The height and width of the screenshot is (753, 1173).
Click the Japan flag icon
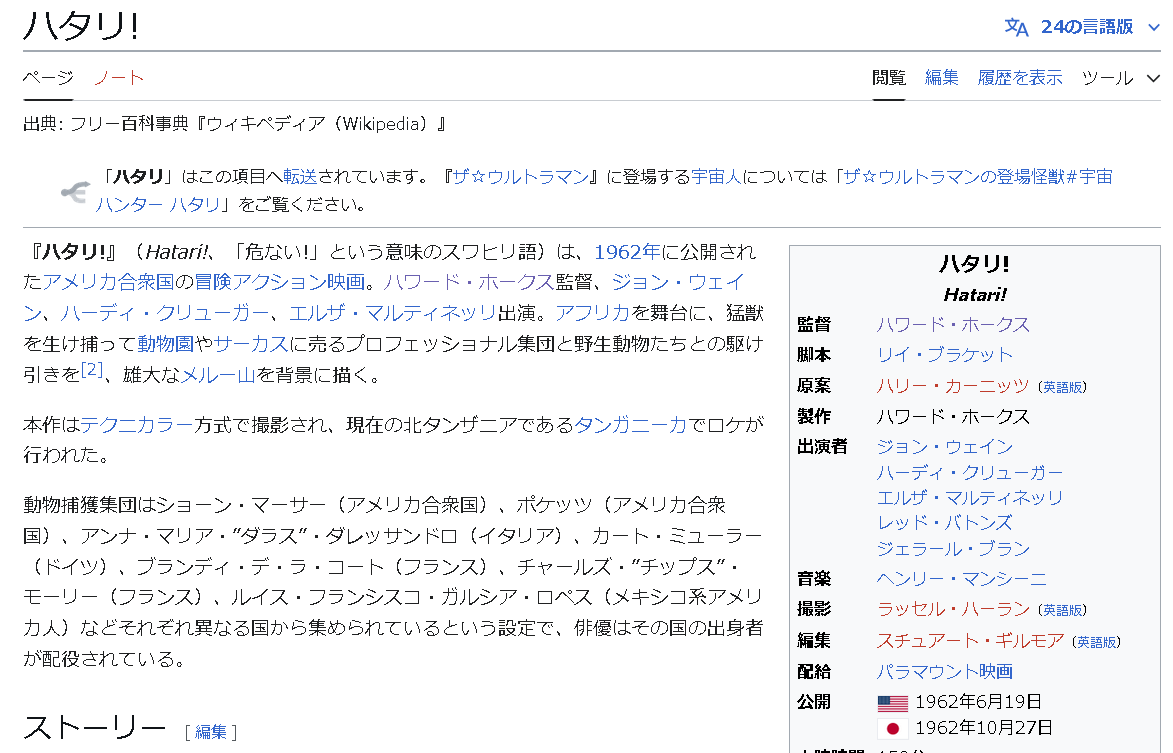coord(892,728)
